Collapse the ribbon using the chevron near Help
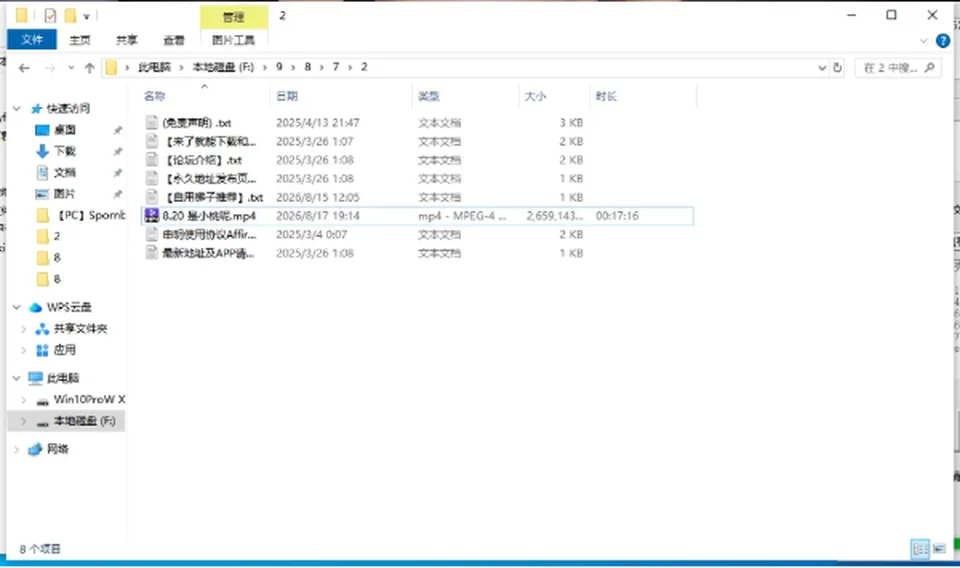Viewport: 960px width, 568px height. [x=923, y=41]
